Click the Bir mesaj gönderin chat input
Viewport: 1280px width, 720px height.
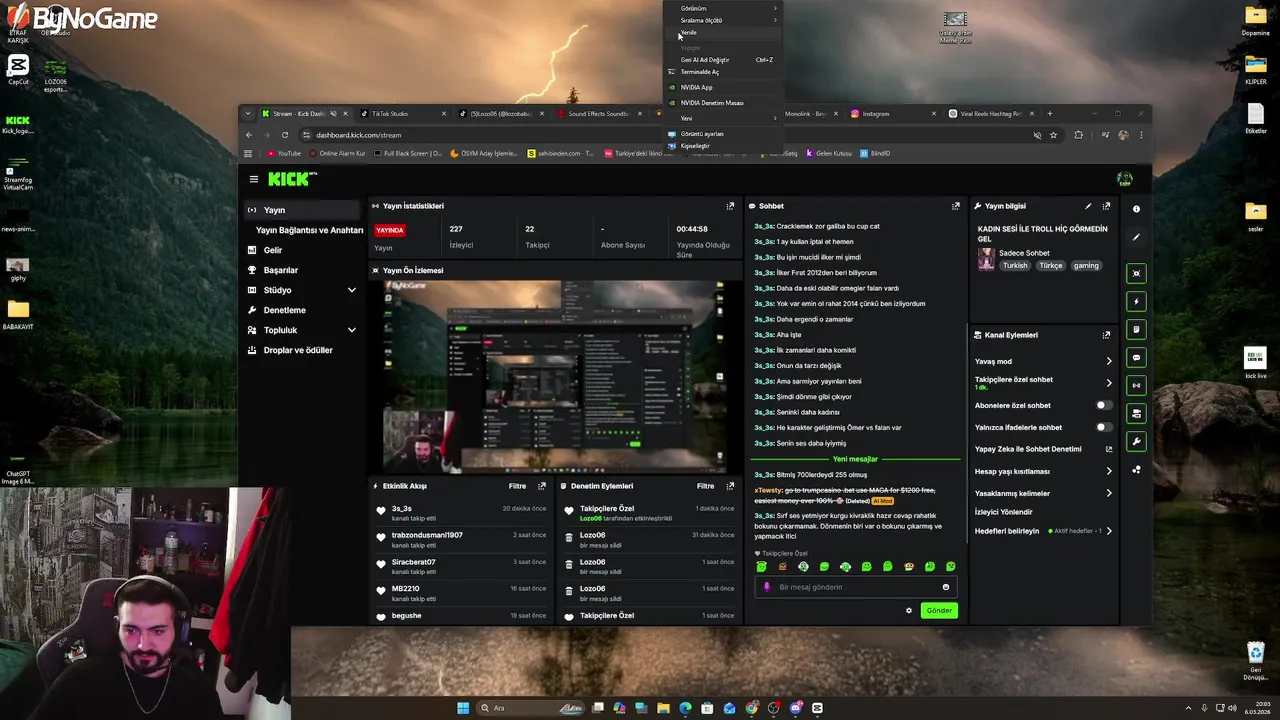[856, 587]
